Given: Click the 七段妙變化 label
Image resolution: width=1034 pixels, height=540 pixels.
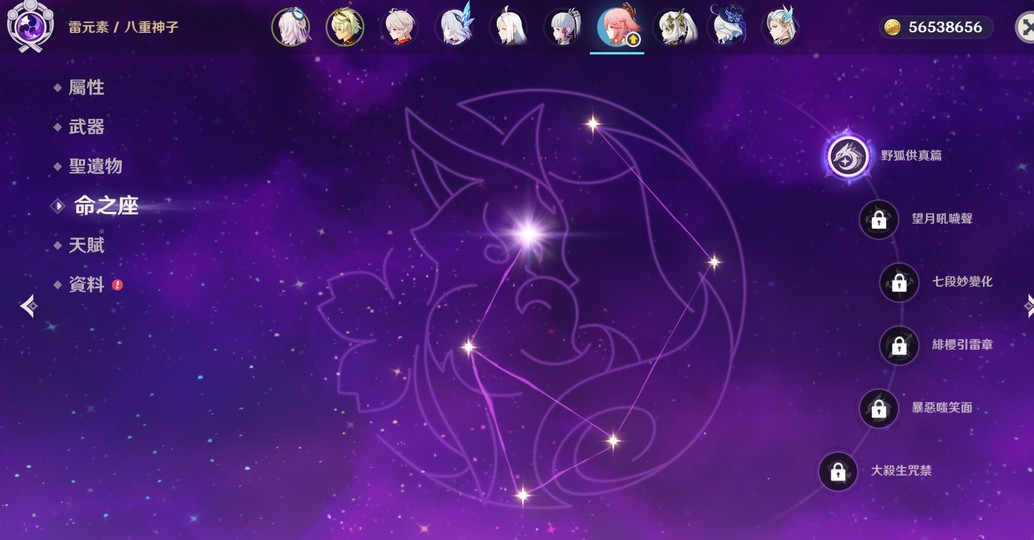Looking at the screenshot, I should coord(962,282).
